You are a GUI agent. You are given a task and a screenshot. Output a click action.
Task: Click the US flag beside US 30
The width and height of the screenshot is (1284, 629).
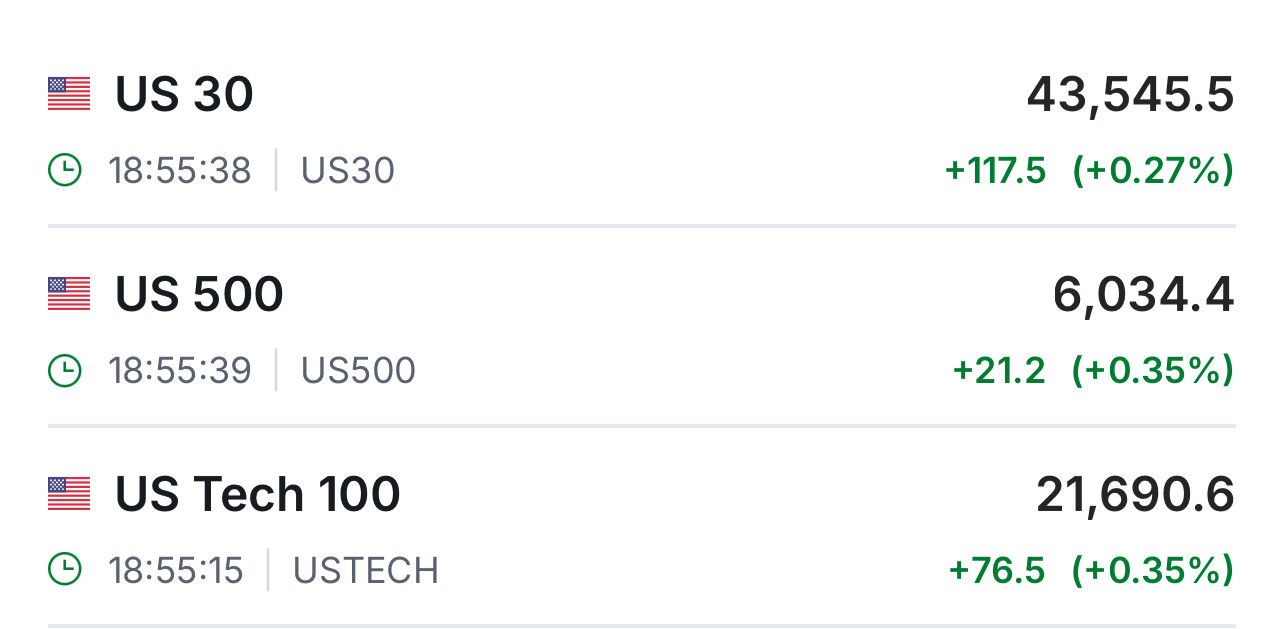pos(69,94)
